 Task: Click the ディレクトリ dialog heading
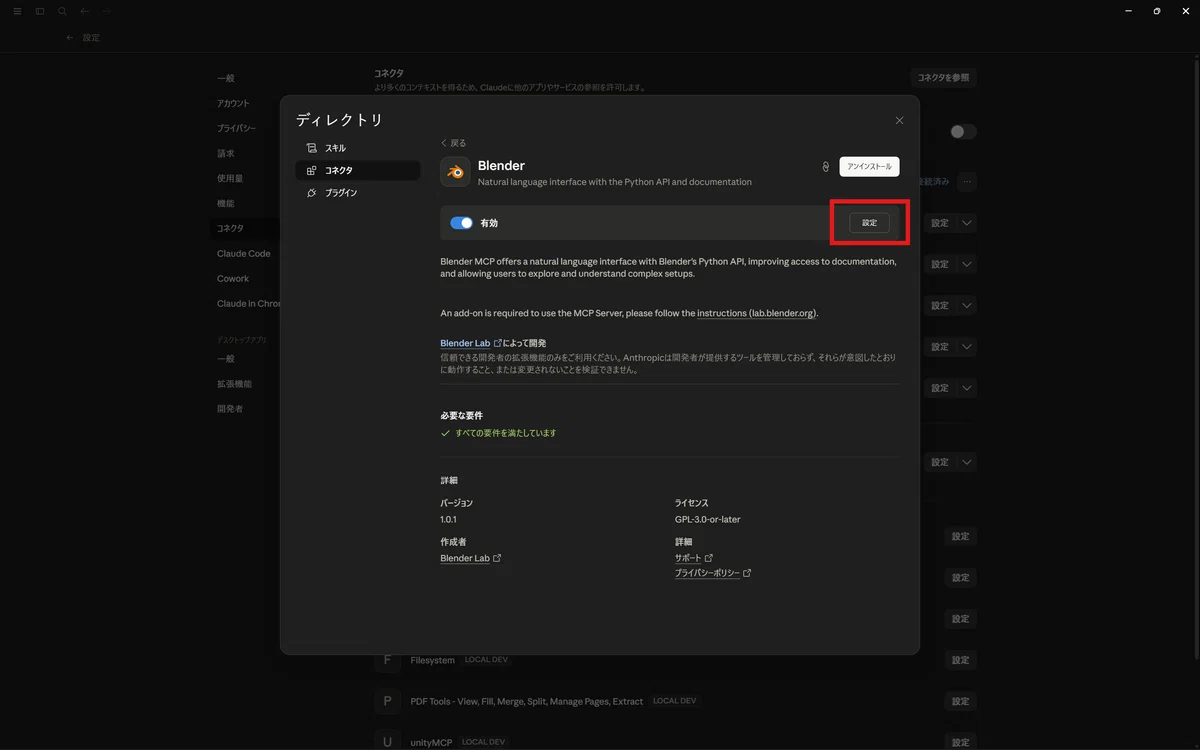(x=340, y=120)
